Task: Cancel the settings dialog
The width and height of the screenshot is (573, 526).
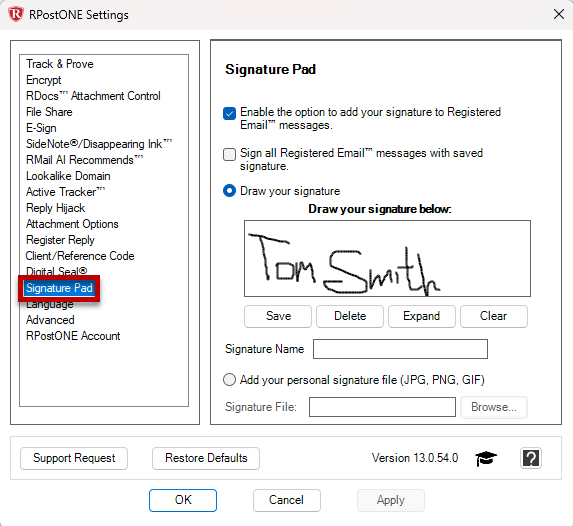Action: [286, 500]
